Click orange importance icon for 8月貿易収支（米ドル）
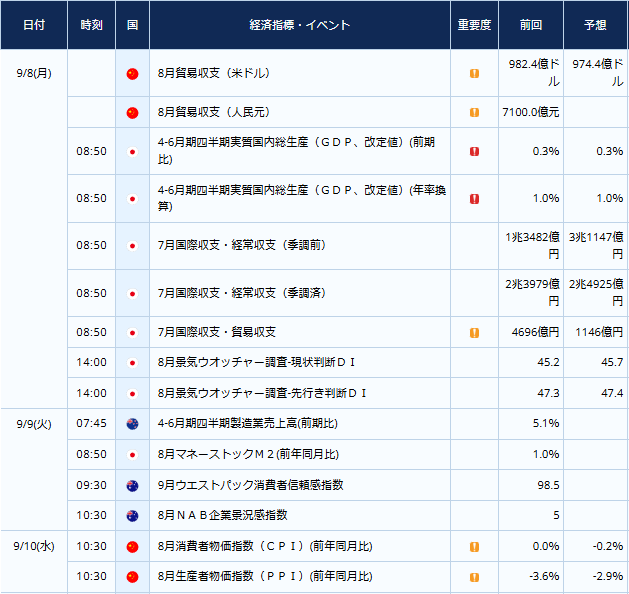This screenshot has height=594, width=629. tap(474, 73)
